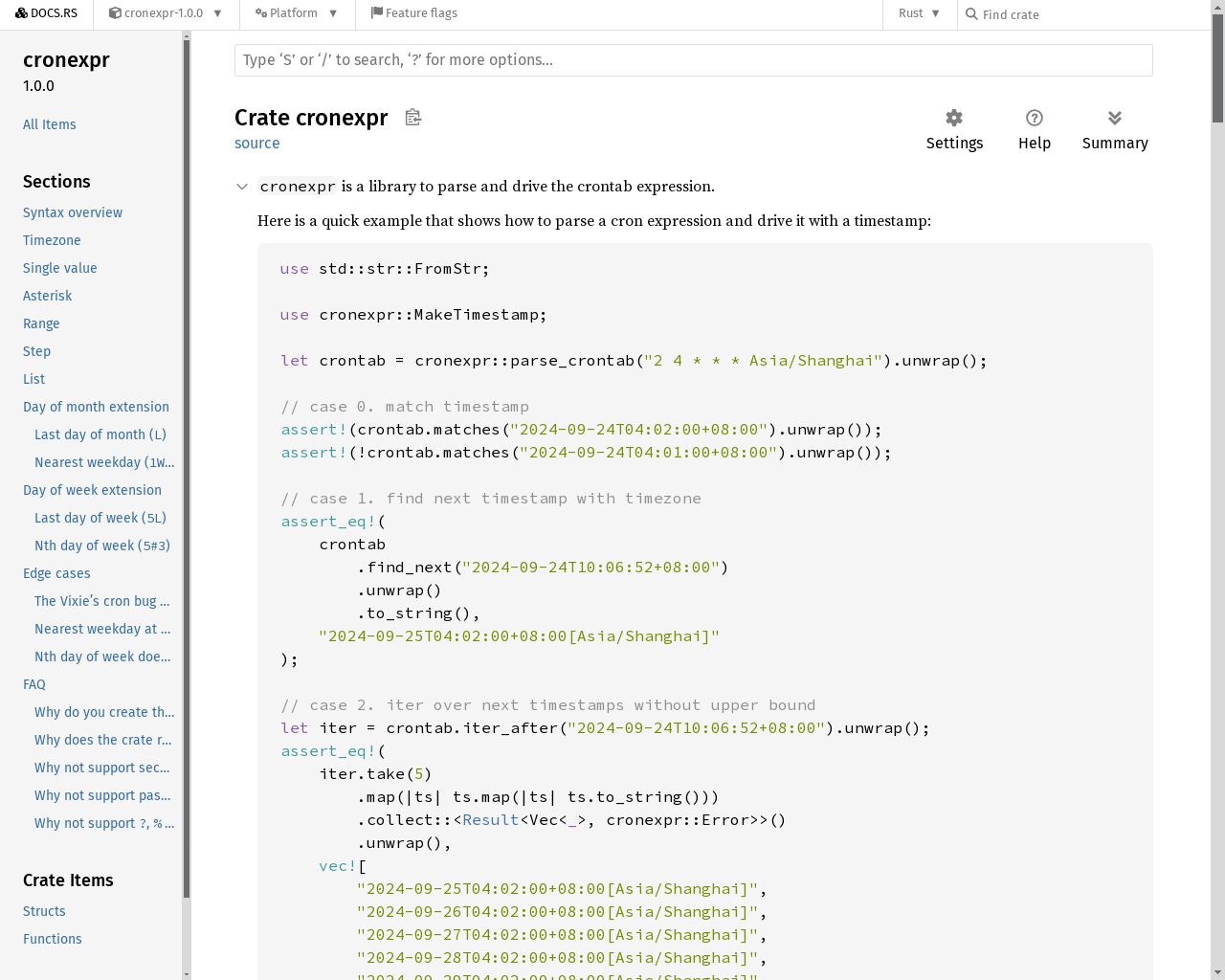Open the Nearest weekday at edge entry
Screen dimensions: 1225x980
[102, 629]
